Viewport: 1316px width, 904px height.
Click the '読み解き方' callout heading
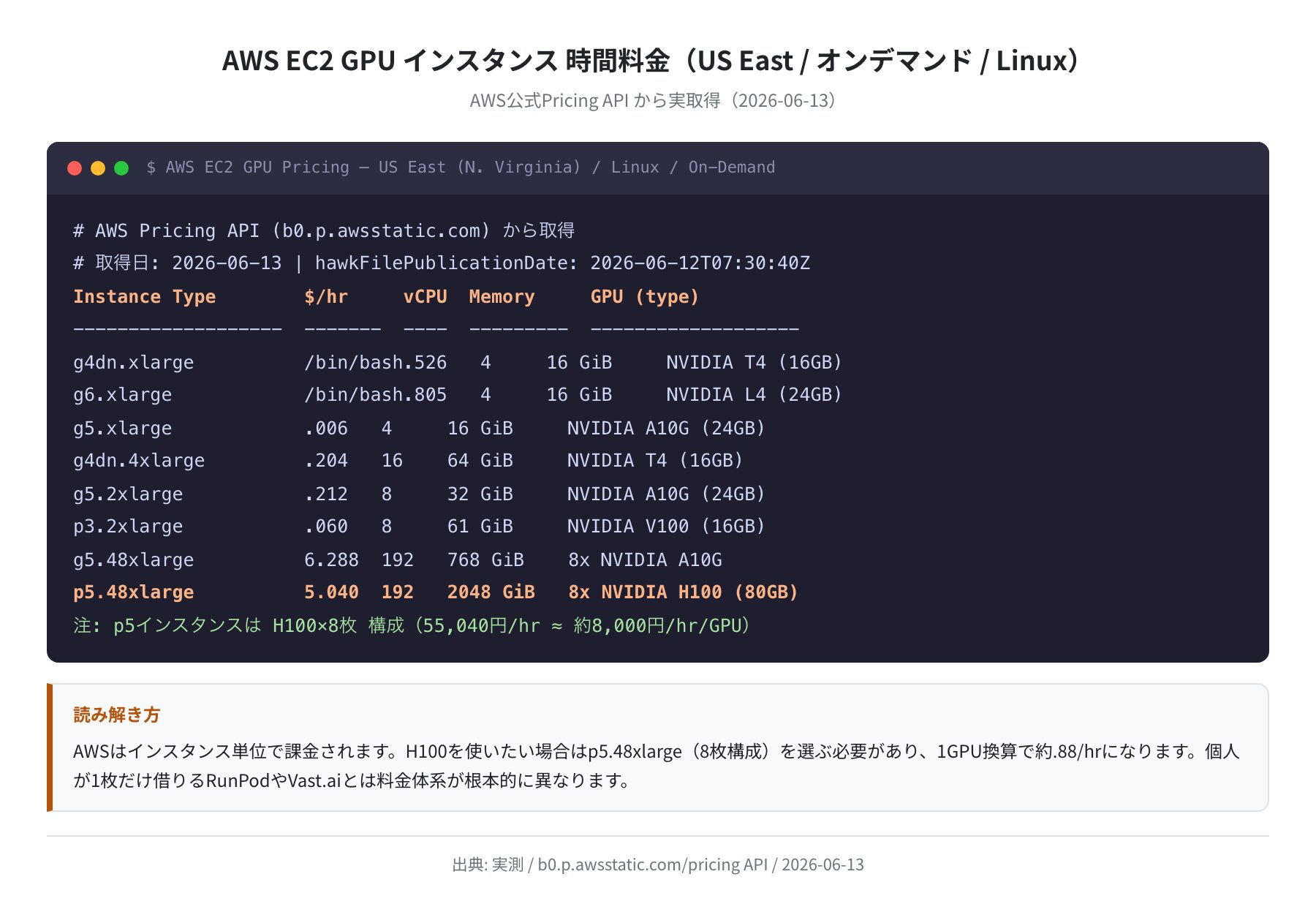(117, 715)
